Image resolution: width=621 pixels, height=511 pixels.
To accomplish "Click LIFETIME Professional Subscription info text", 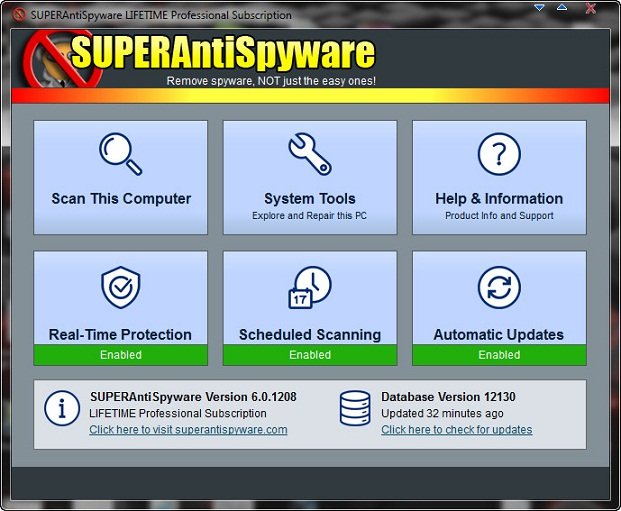I will point(178,414).
